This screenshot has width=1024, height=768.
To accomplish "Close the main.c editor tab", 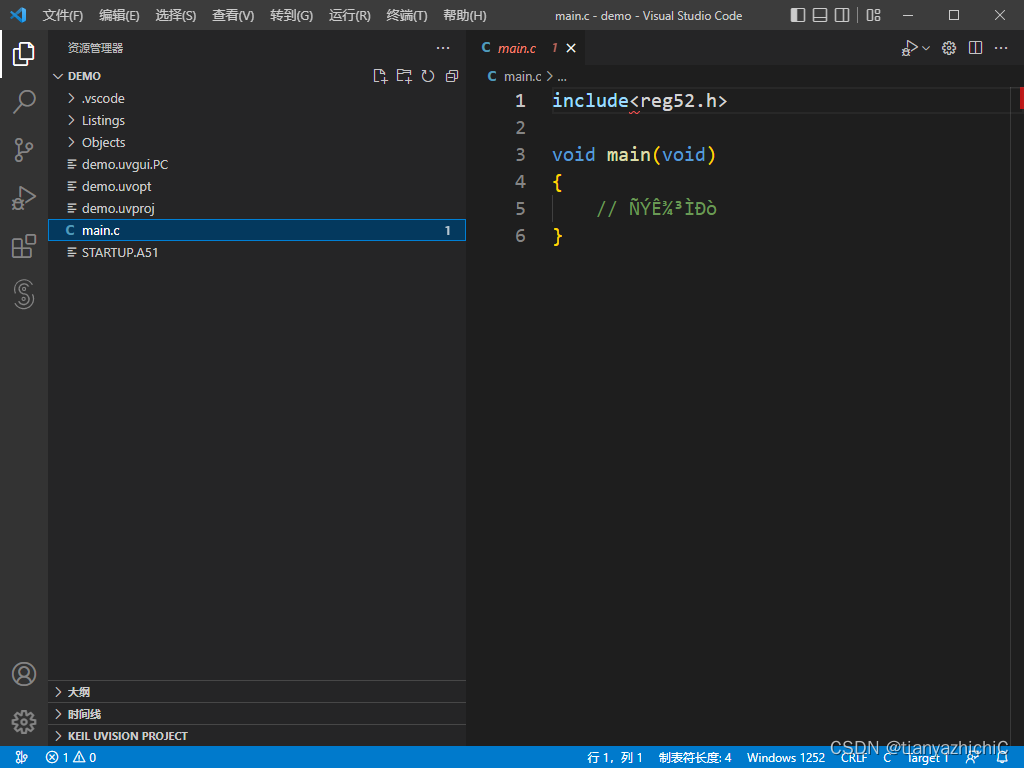I will (571, 48).
